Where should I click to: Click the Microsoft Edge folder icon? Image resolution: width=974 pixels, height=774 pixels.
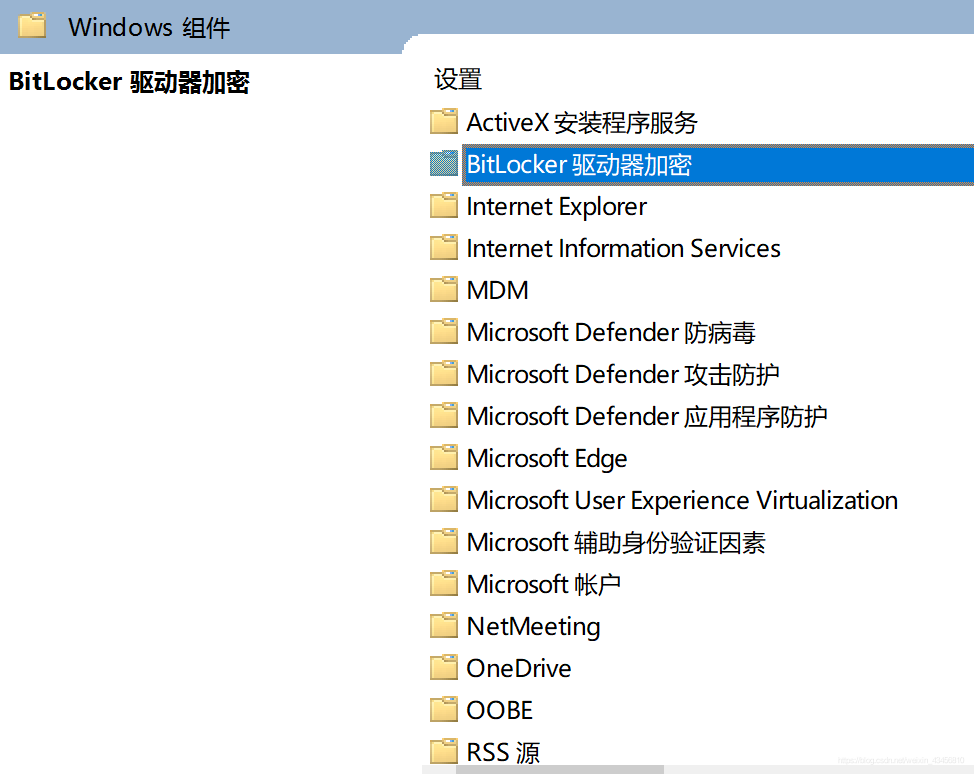click(444, 457)
